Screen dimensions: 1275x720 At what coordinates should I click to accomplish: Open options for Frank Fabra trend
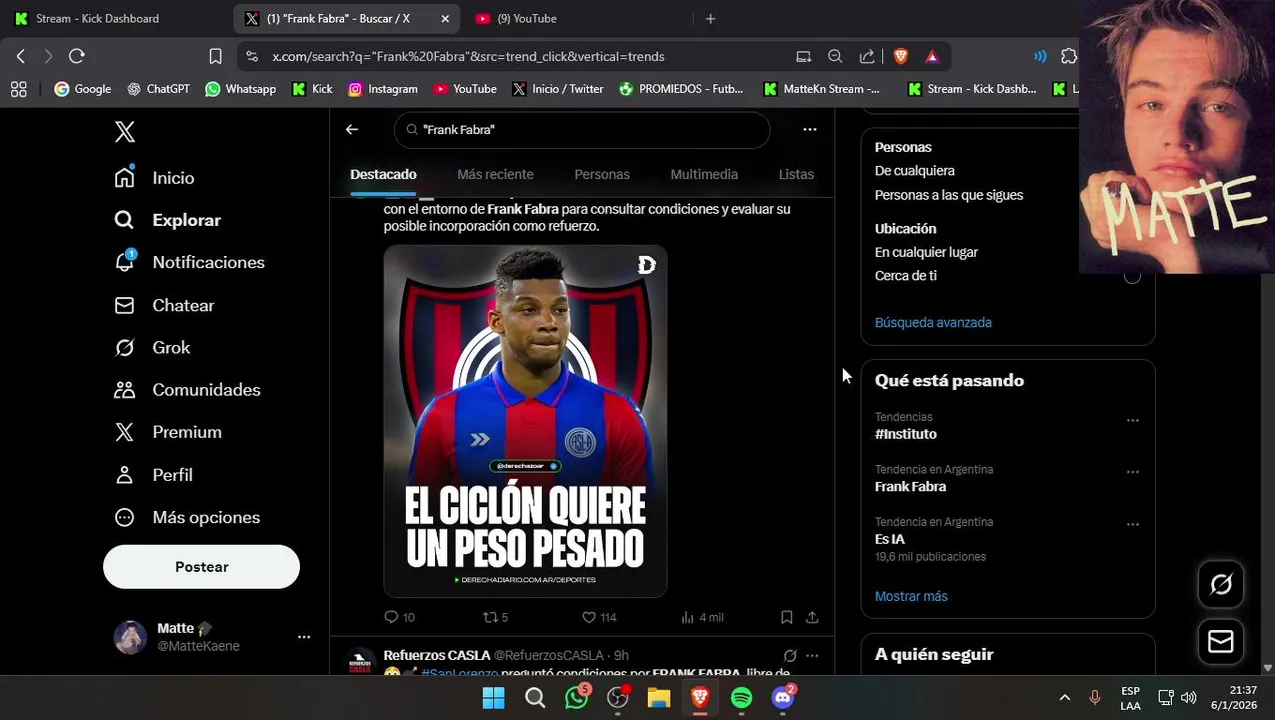click(x=1132, y=472)
